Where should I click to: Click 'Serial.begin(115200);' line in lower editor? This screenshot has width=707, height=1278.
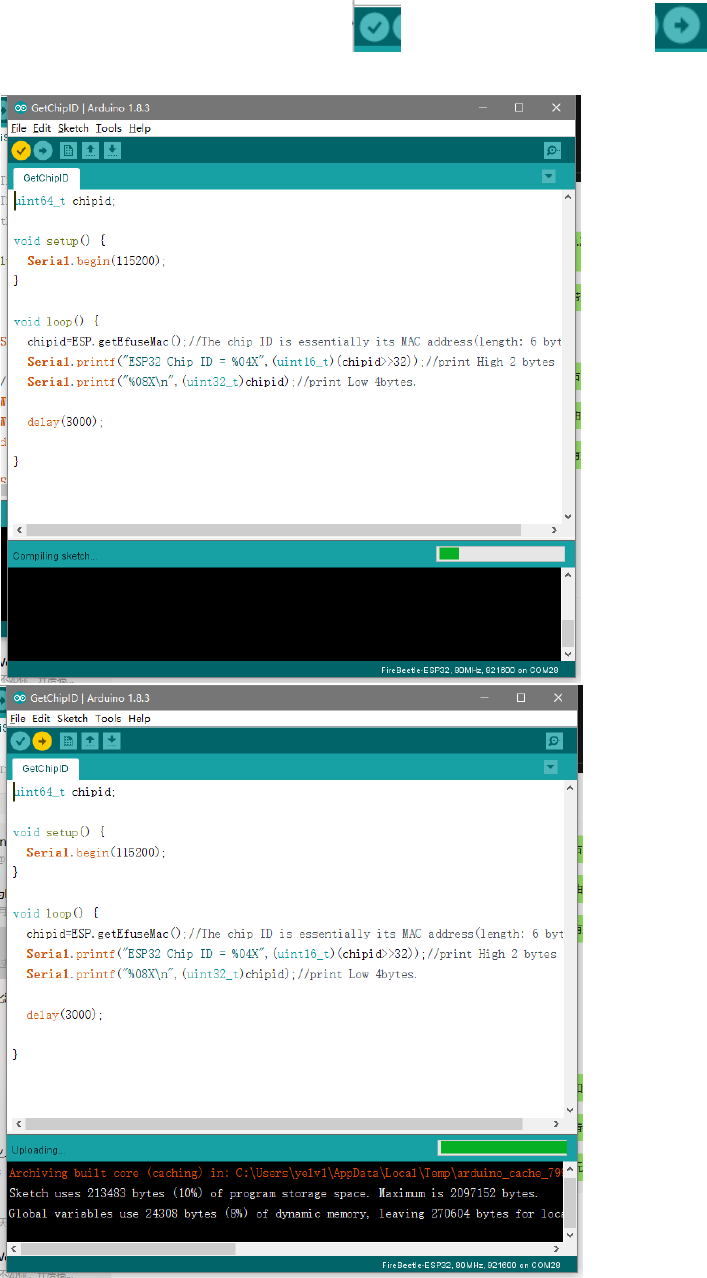(x=95, y=853)
